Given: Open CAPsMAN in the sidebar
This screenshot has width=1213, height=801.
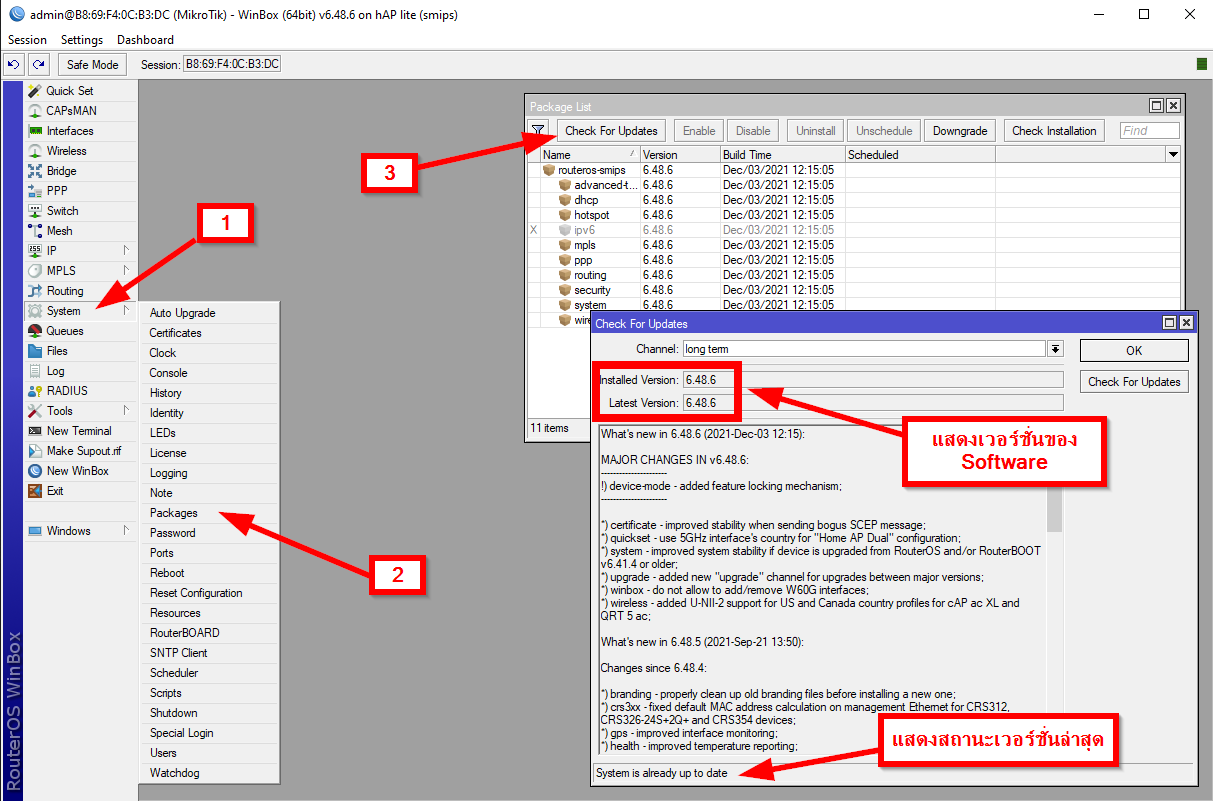Looking at the screenshot, I should [80, 111].
